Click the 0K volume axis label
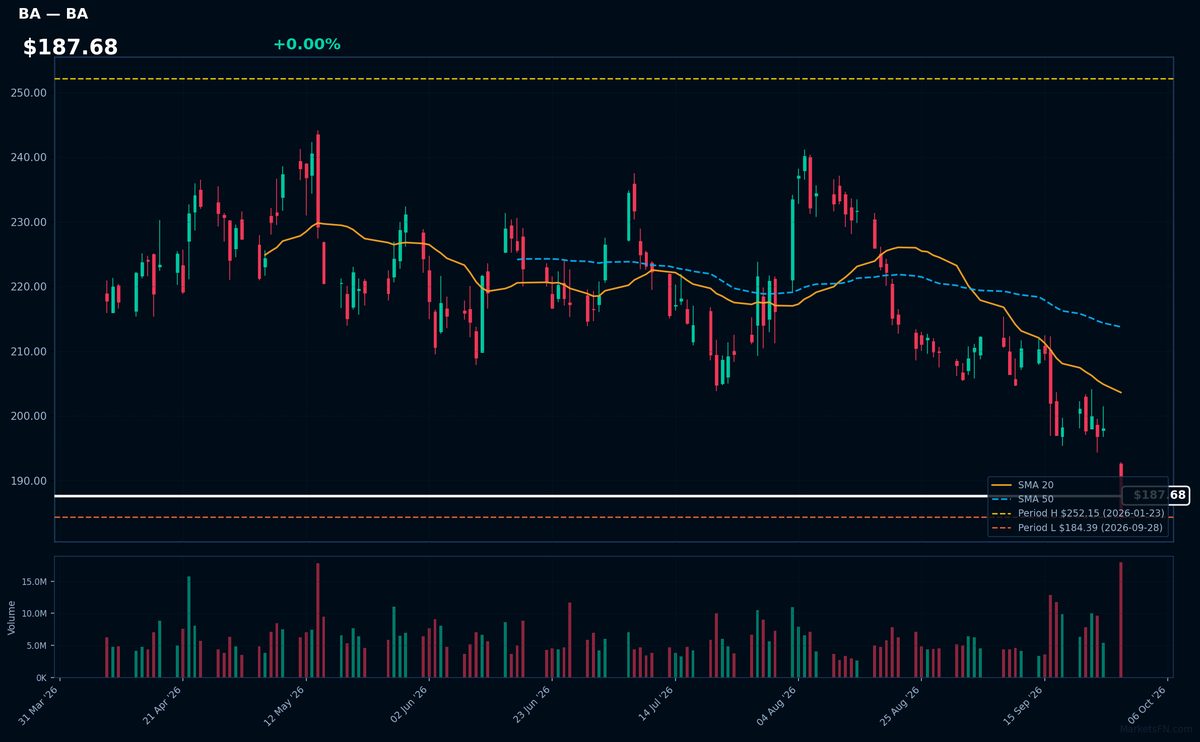Viewport: 1200px width, 742px height. coord(41,677)
